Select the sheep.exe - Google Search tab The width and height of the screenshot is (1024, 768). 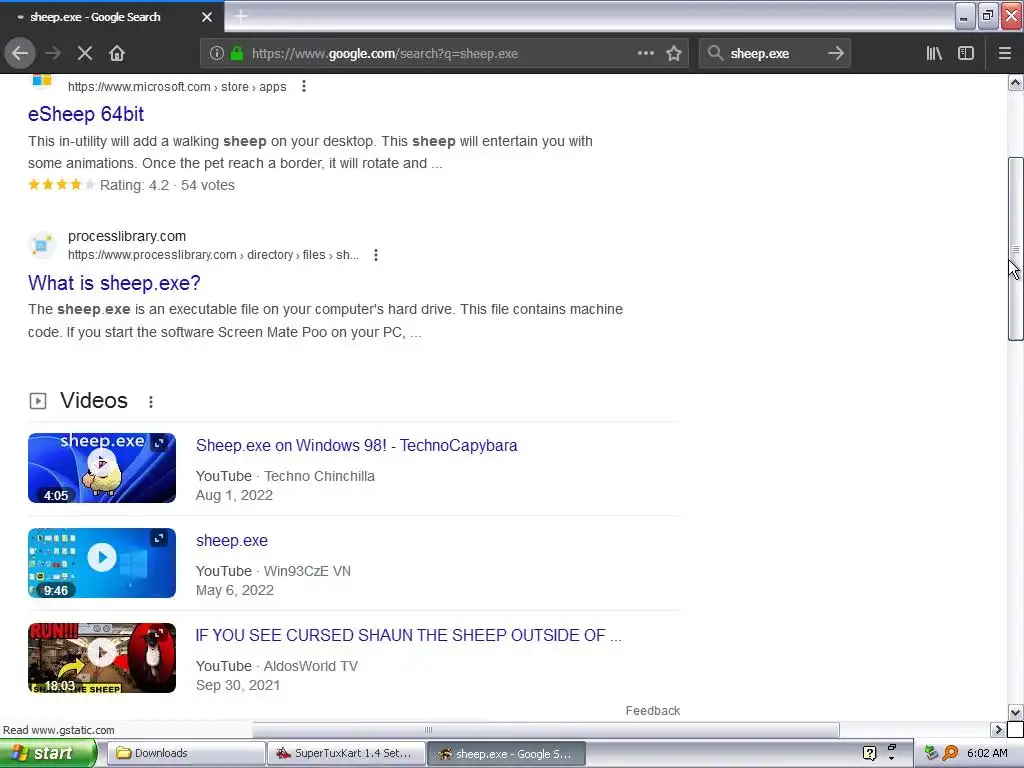(112, 17)
